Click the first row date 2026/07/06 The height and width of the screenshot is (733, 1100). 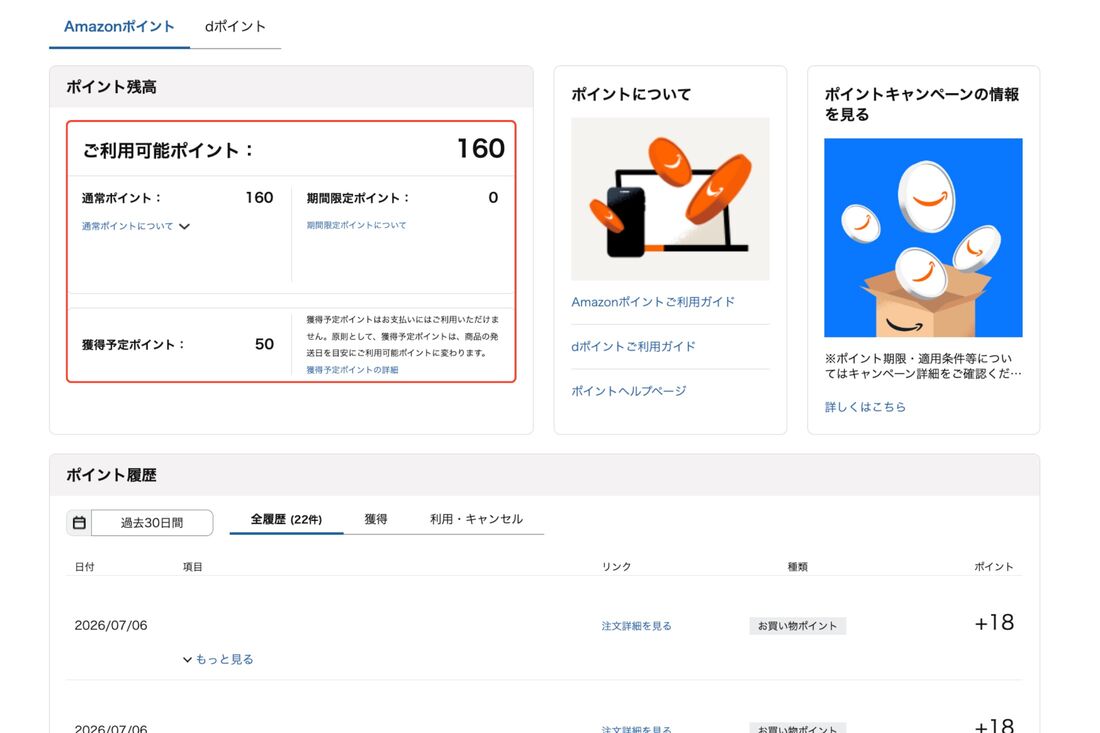(x=111, y=626)
